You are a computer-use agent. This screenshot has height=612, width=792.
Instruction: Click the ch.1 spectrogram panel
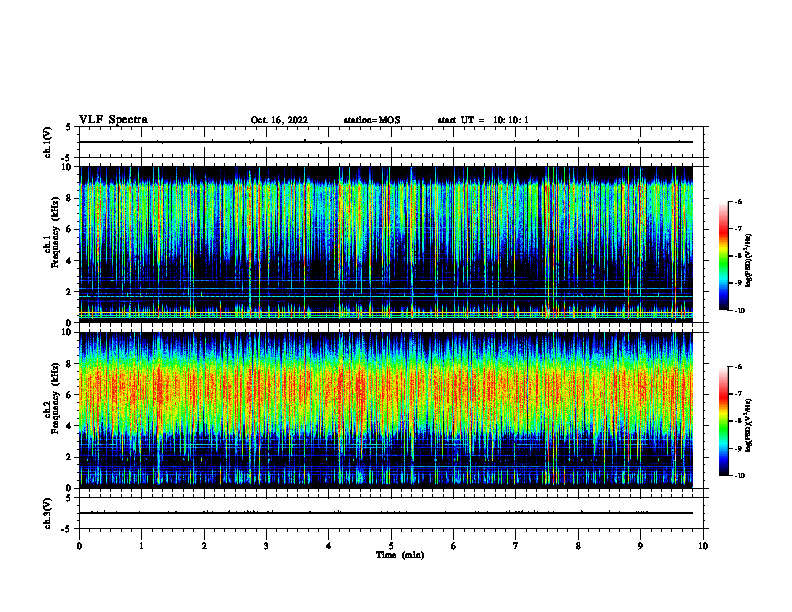(x=386, y=244)
